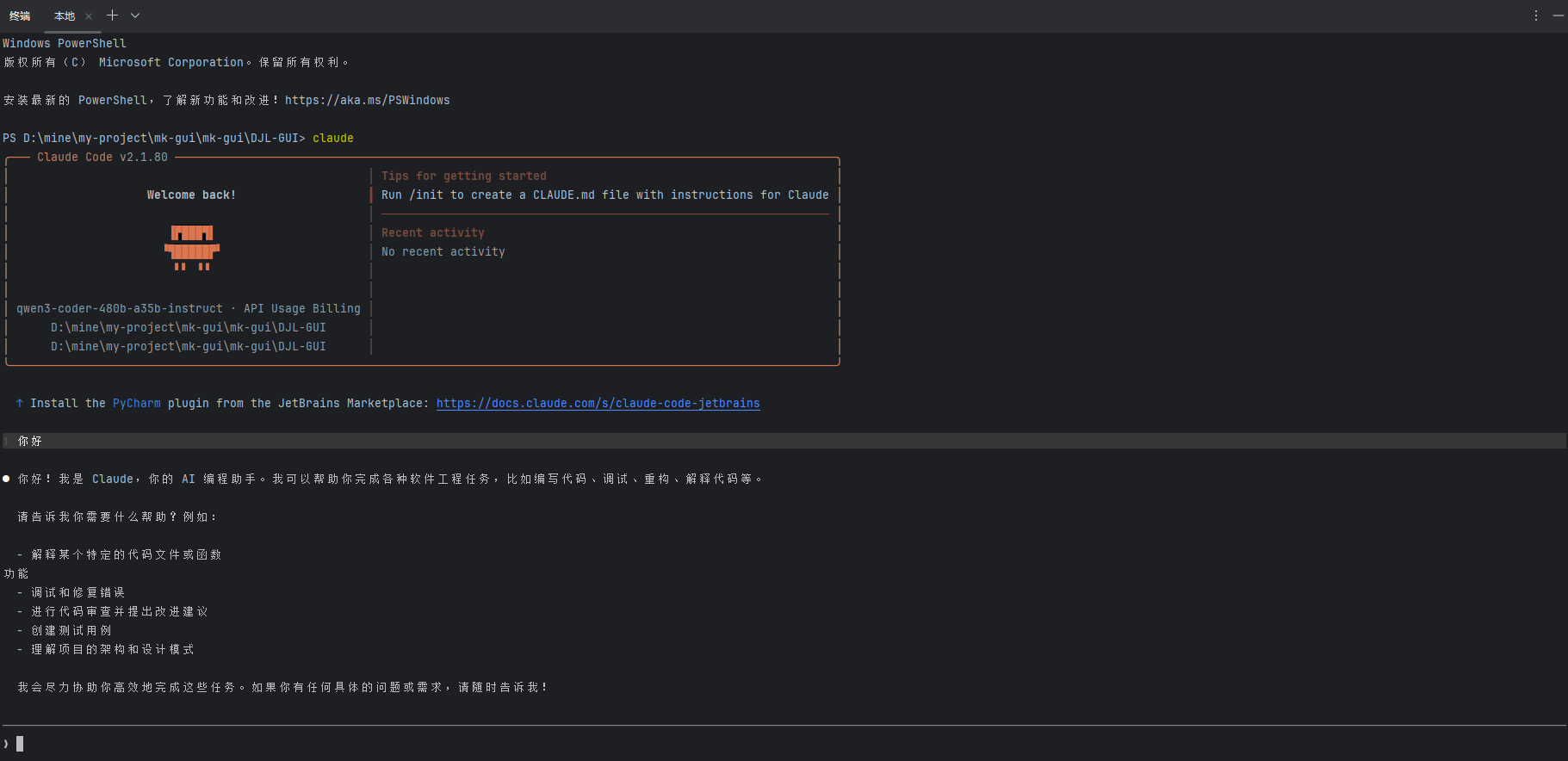Open the new-session dropdown chevron beside plus

[x=135, y=15]
